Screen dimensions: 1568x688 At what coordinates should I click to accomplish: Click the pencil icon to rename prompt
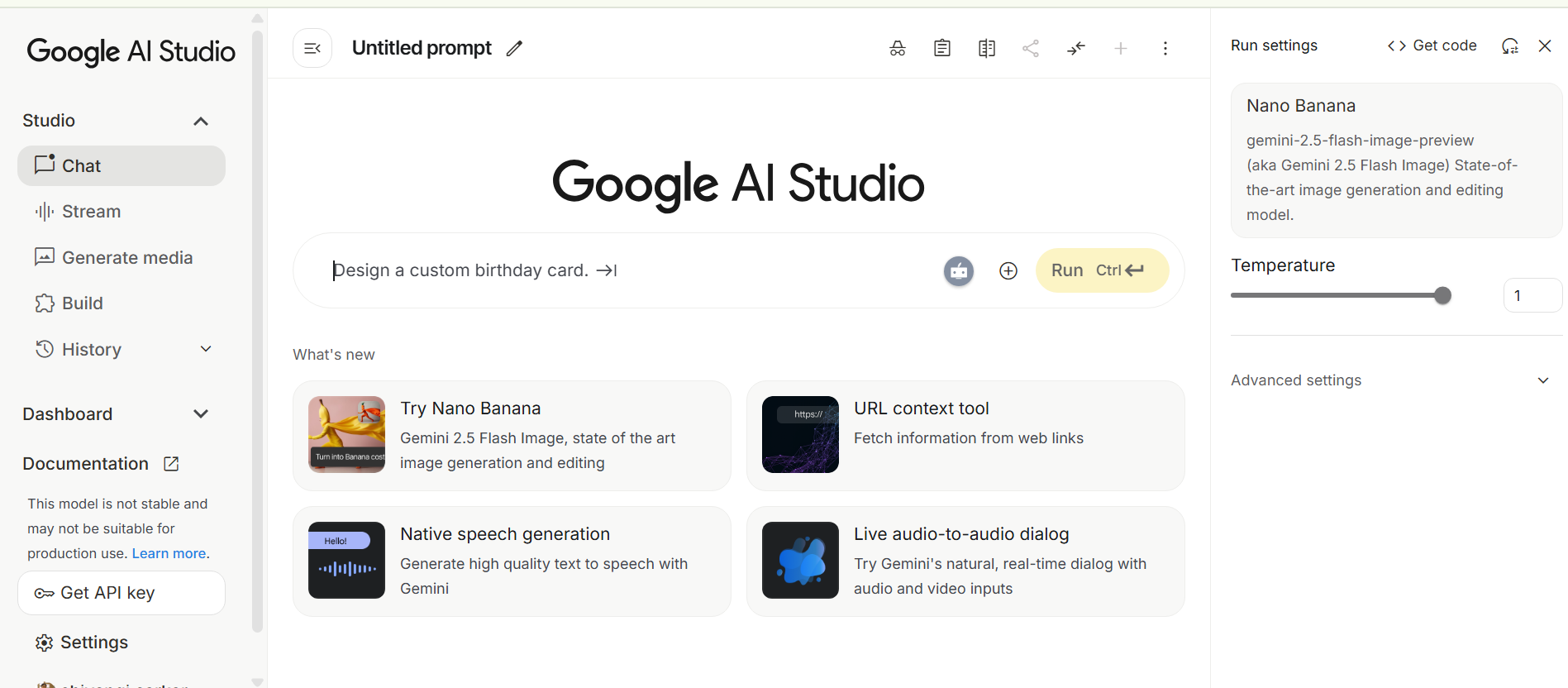(x=514, y=49)
